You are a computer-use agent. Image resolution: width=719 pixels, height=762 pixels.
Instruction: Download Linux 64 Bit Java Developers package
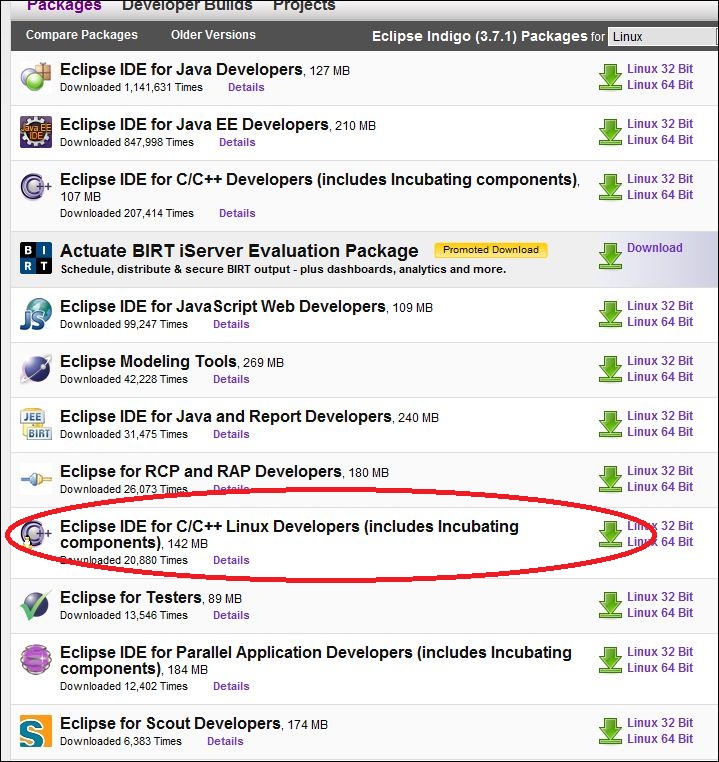[x=660, y=85]
